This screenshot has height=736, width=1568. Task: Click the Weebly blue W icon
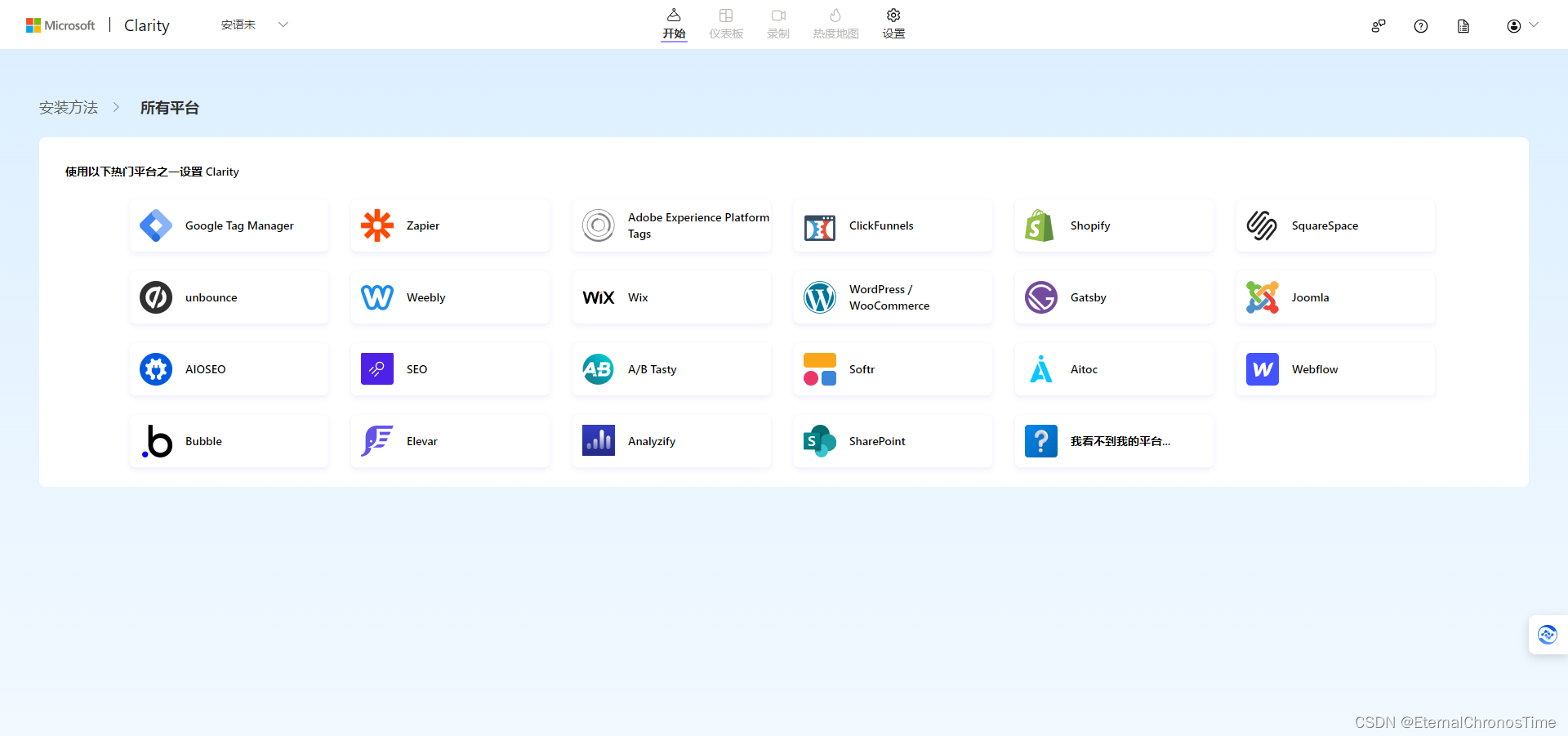(x=377, y=297)
